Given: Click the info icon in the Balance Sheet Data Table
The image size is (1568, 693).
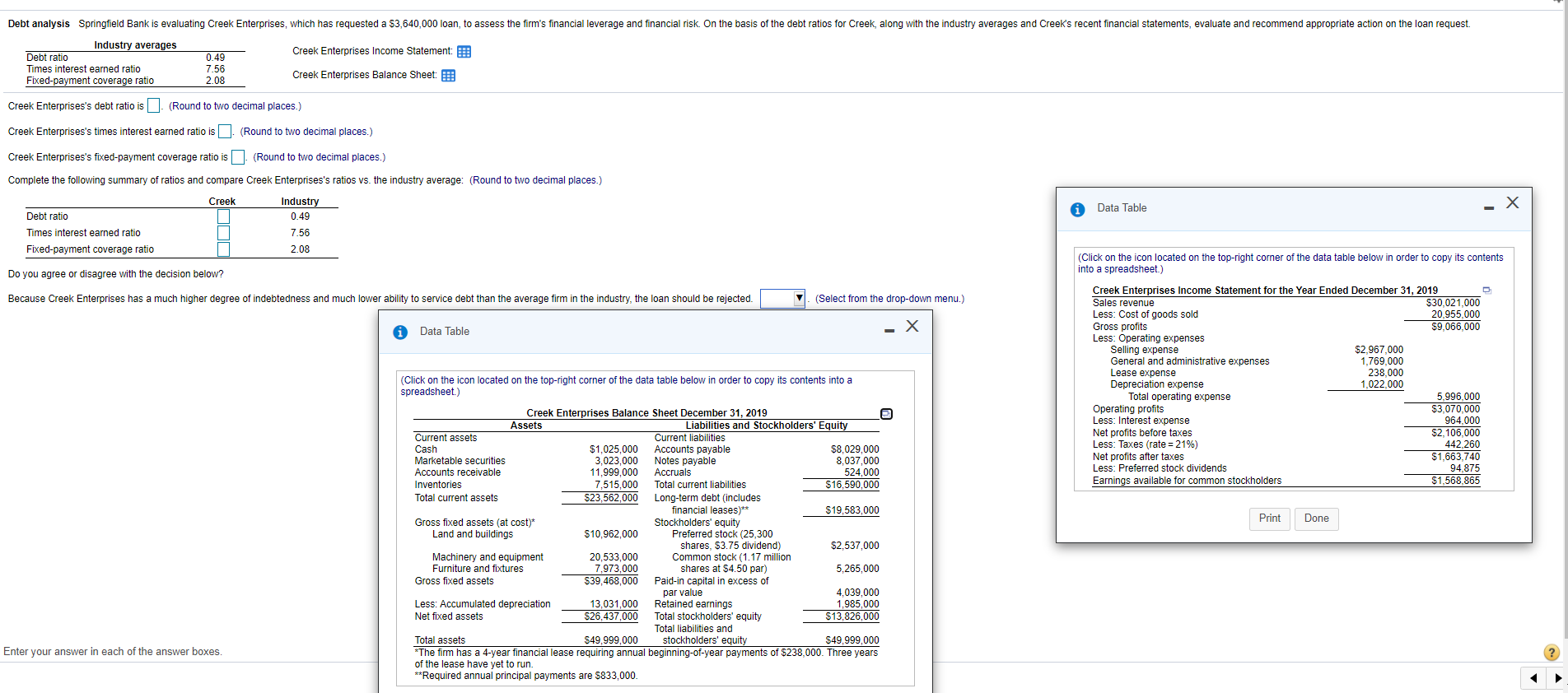Looking at the screenshot, I should 400,333.
